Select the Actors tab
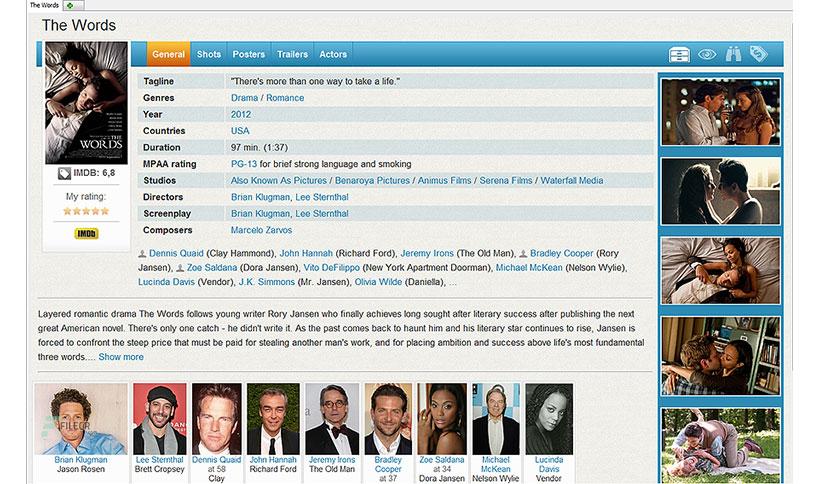Image resolution: width=836 pixels, height=484 pixels. point(333,54)
